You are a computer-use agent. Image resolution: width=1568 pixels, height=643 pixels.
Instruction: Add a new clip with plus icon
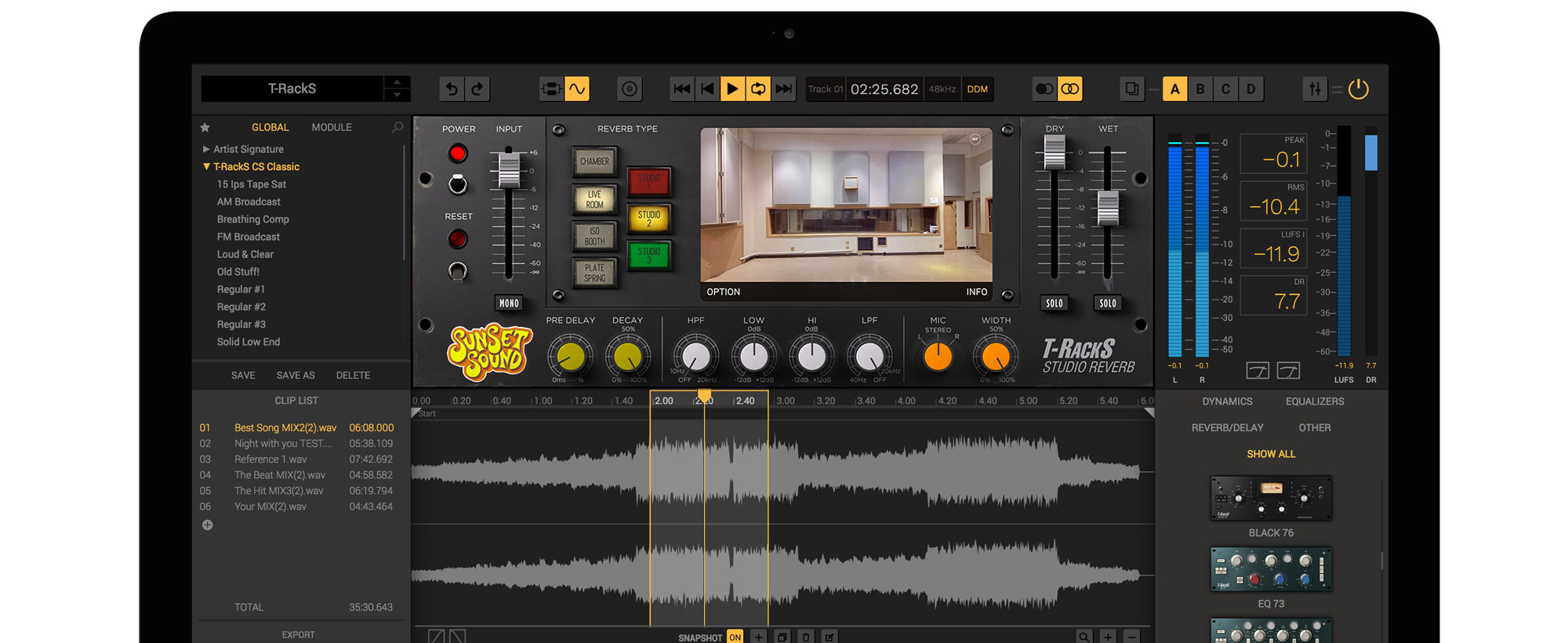pyautogui.click(x=207, y=525)
